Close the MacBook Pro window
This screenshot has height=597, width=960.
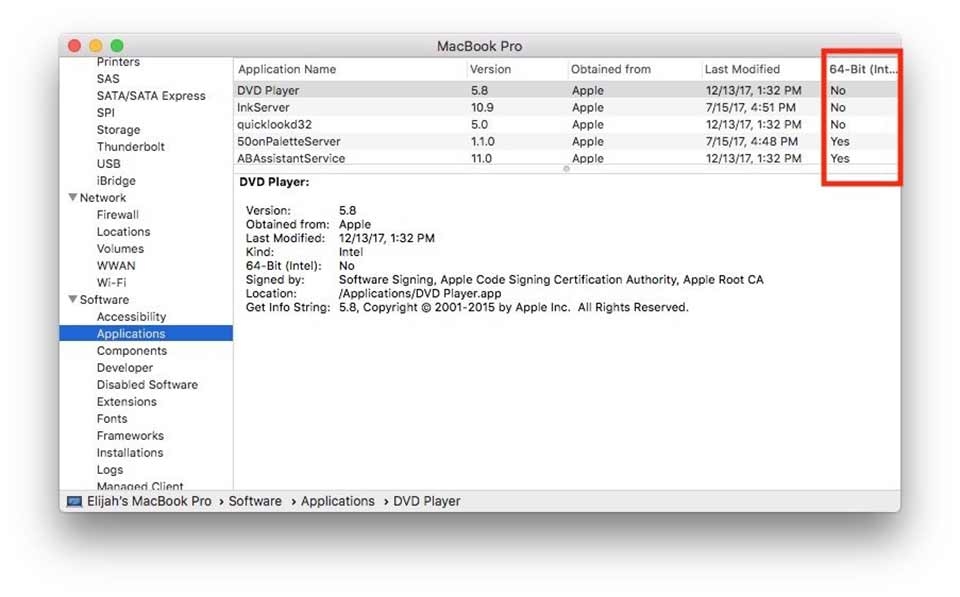75,45
